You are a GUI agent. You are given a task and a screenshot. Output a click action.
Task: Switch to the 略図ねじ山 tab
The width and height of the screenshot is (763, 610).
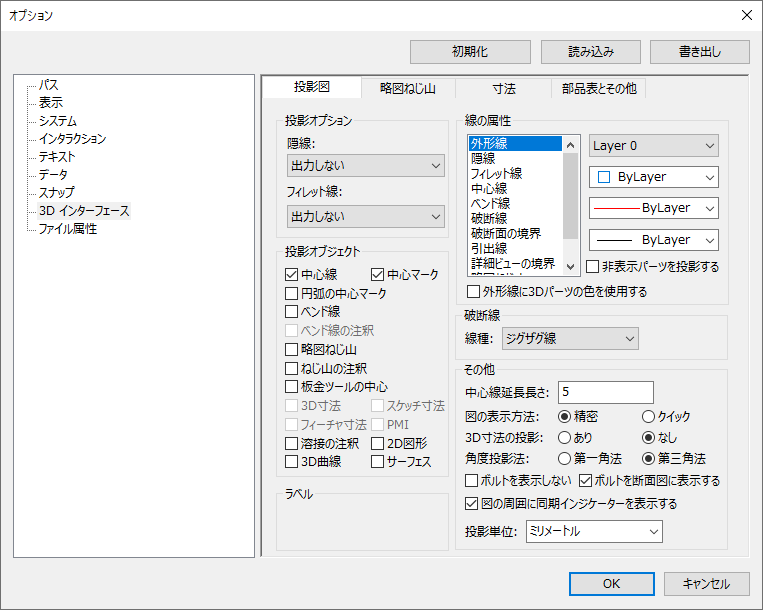pyautogui.click(x=408, y=89)
